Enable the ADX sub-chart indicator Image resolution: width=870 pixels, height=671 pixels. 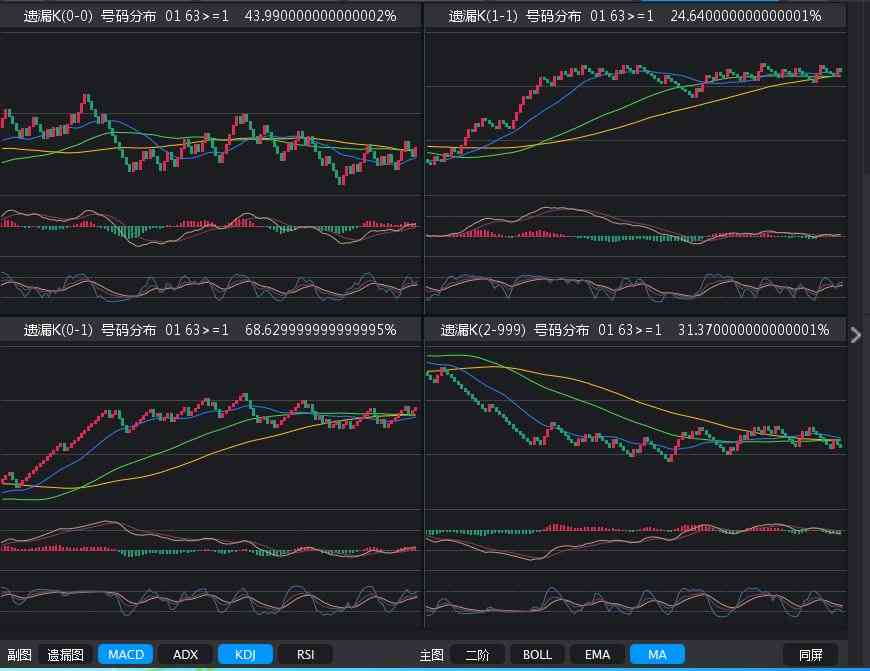(185, 654)
